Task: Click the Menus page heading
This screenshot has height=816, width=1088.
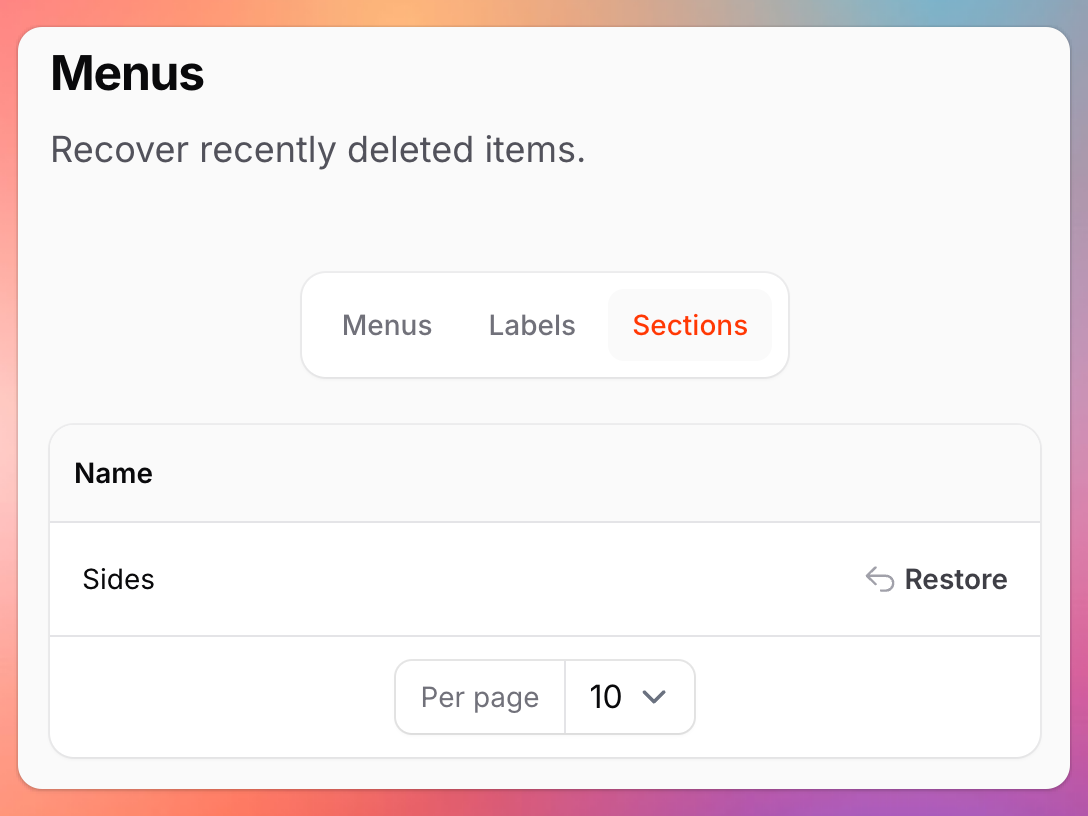Action: [128, 73]
